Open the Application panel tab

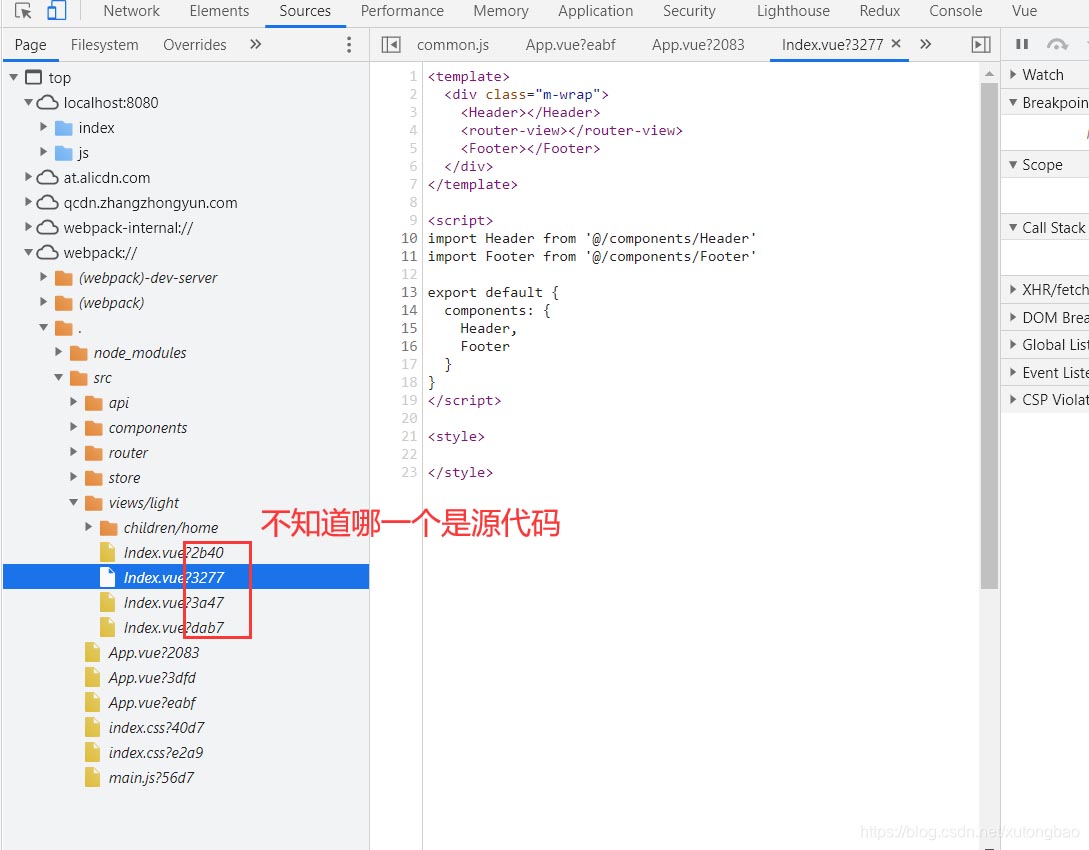click(x=595, y=11)
